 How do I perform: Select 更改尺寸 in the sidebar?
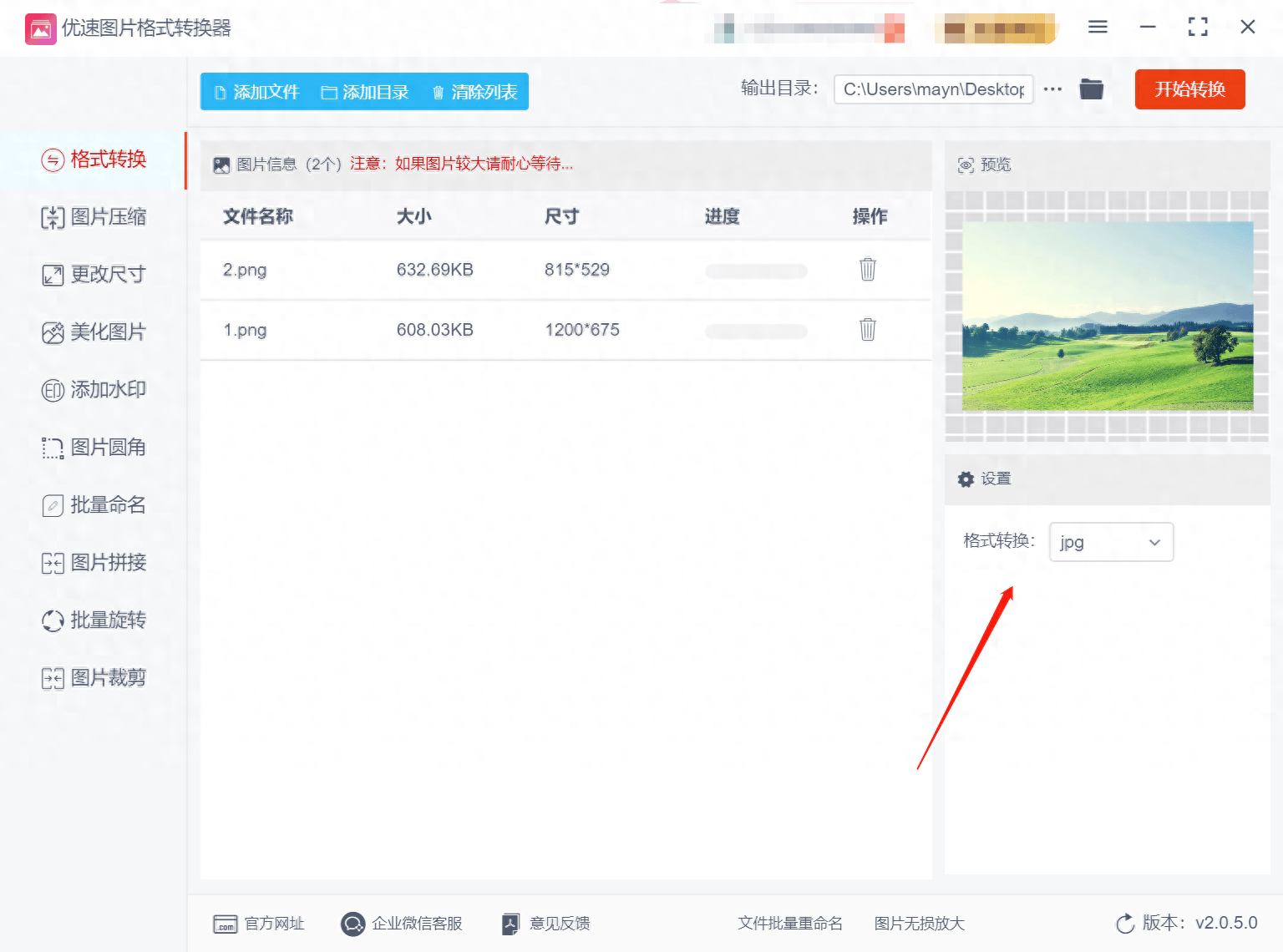[x=94, y=275]
